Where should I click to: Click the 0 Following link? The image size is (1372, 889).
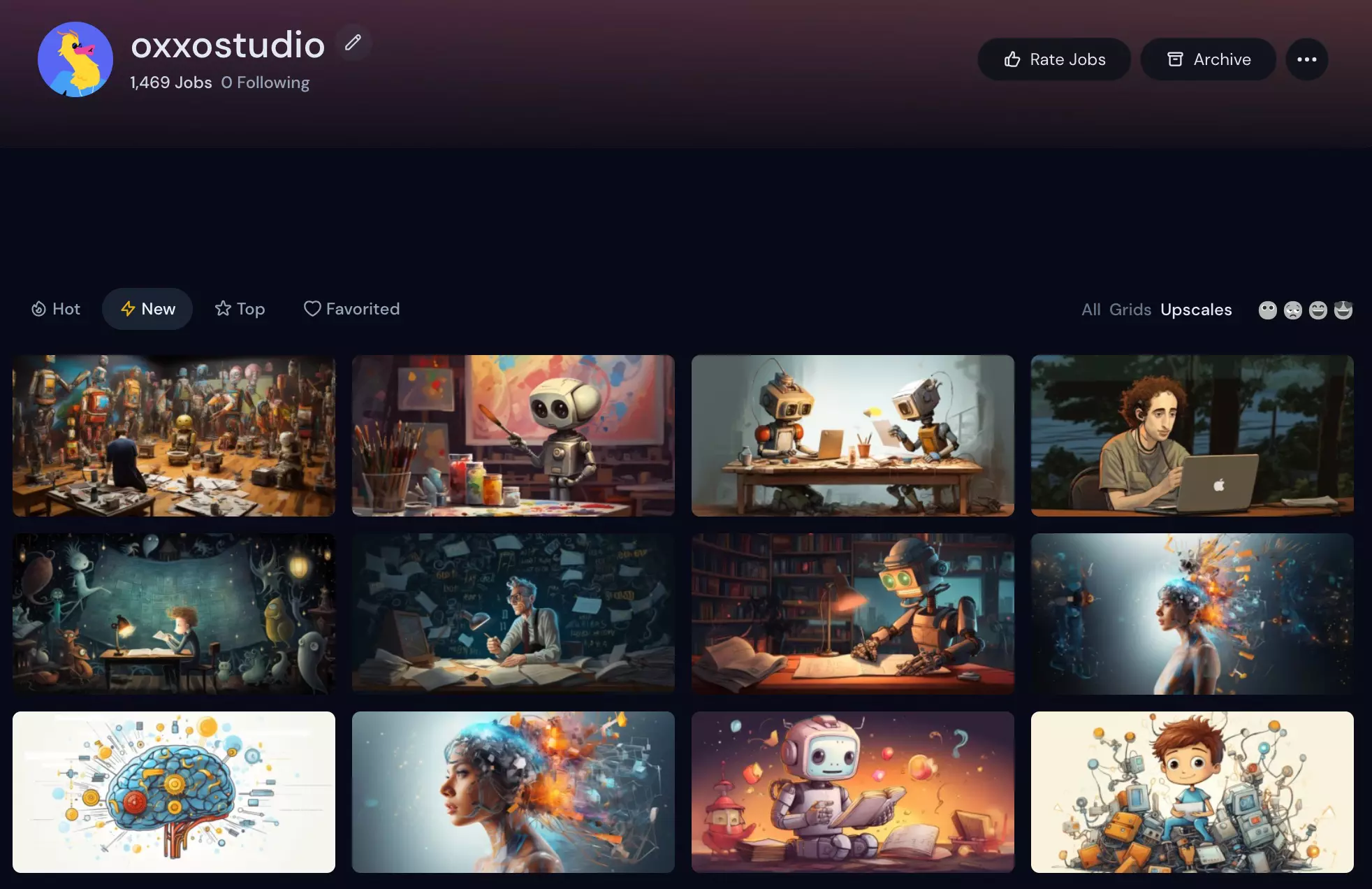click(x=265, y=82)
